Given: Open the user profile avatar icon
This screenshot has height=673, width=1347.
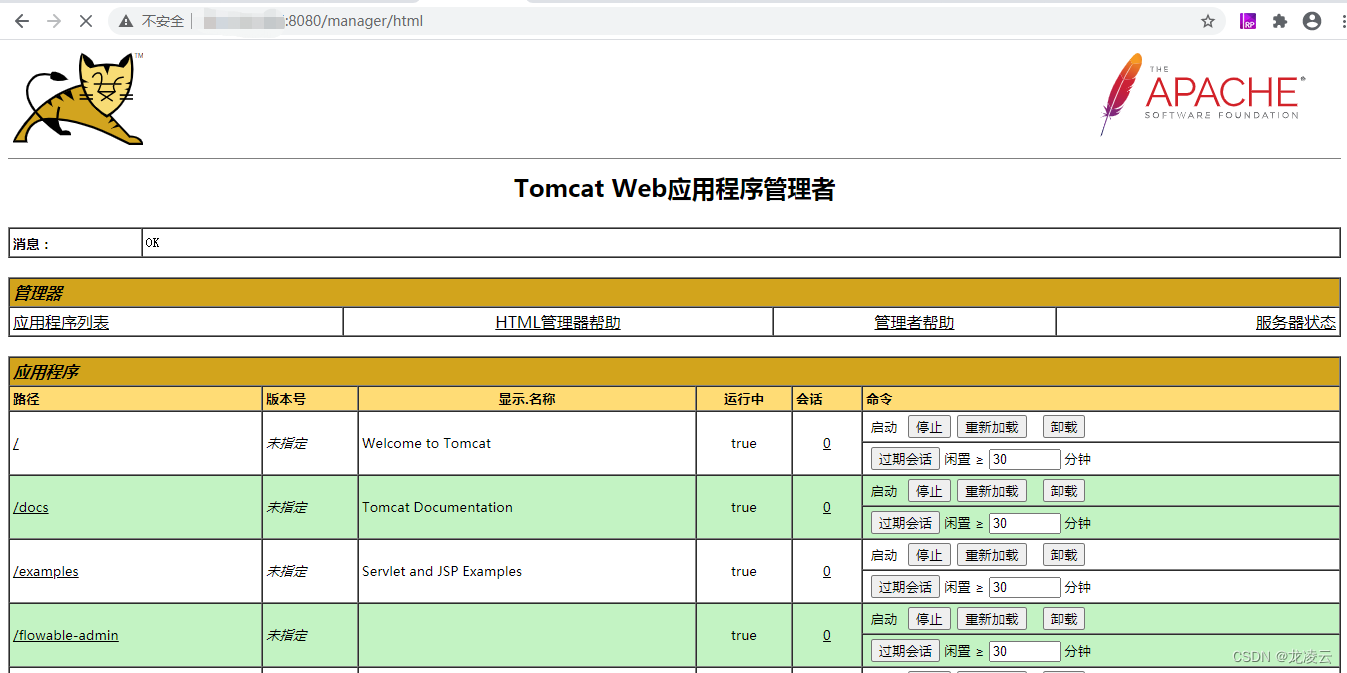Looking at the screenshot, I should (1312, 21).
